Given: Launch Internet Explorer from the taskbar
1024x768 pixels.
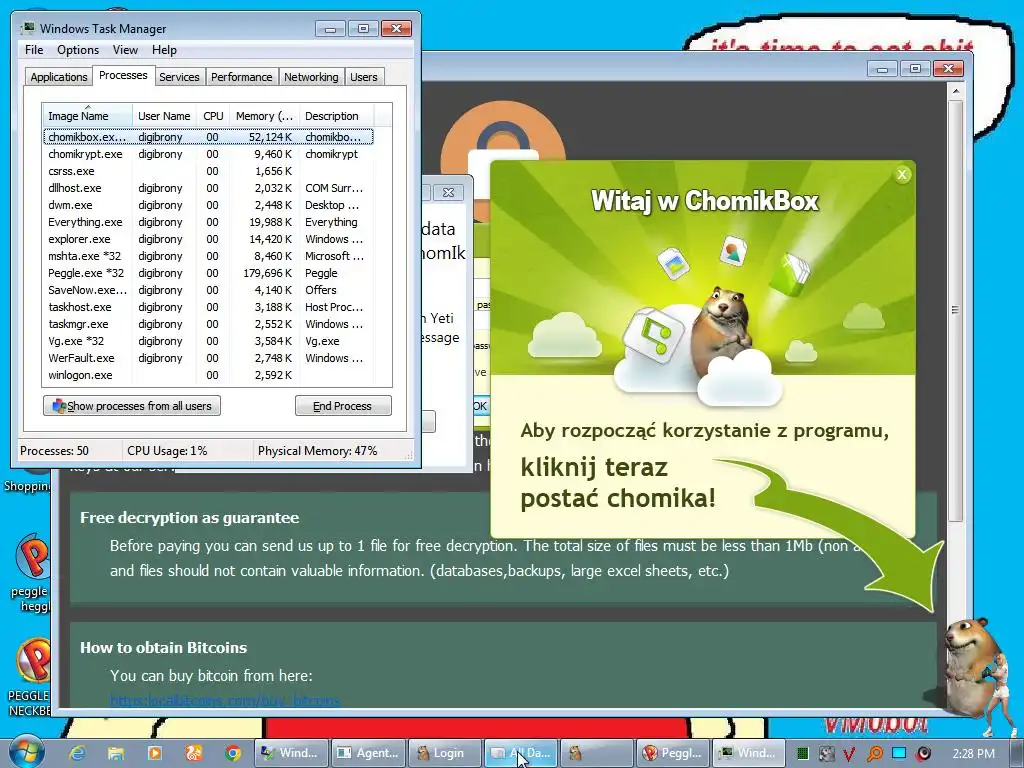Looking at the screenshot, I should [x=77, y=753].
